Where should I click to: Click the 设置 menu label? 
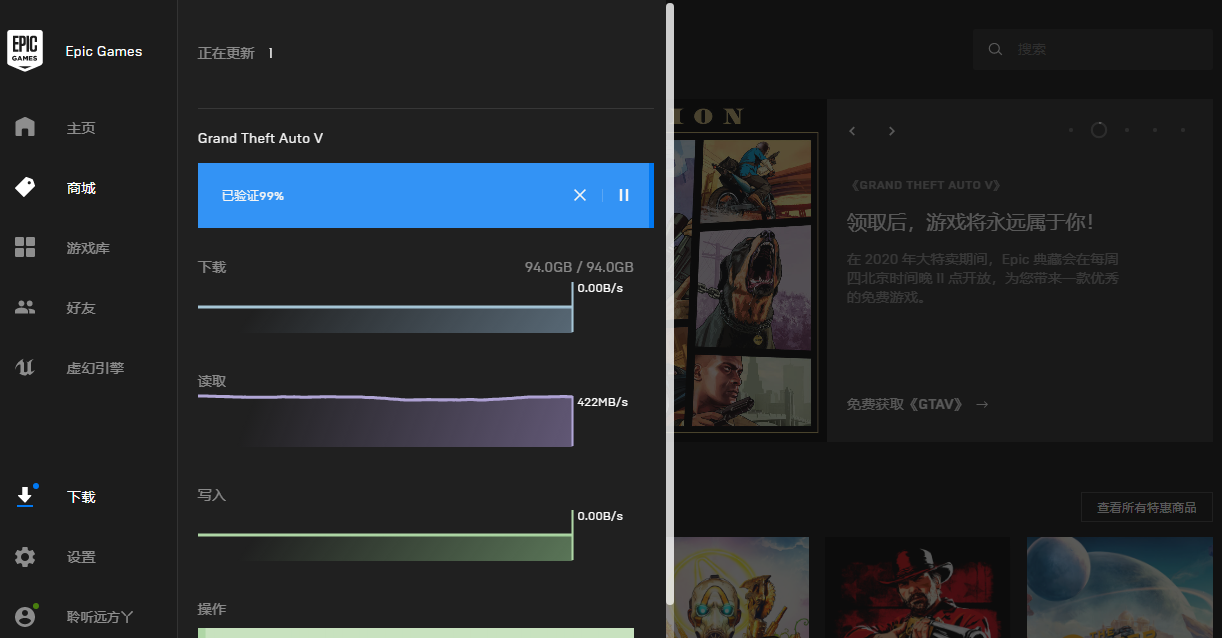pyautogui.click(x=81, y=557)
